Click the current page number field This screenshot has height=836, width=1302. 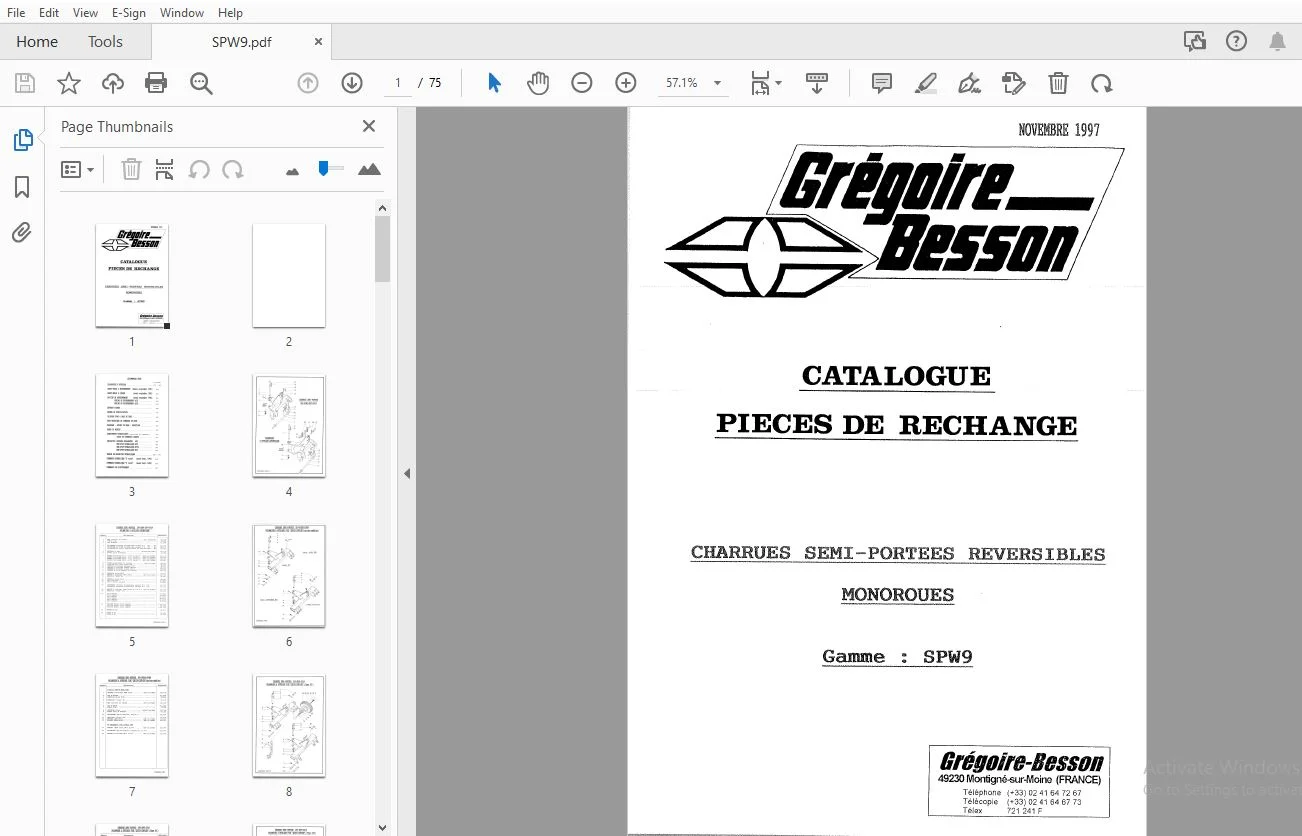coord(398,83)
